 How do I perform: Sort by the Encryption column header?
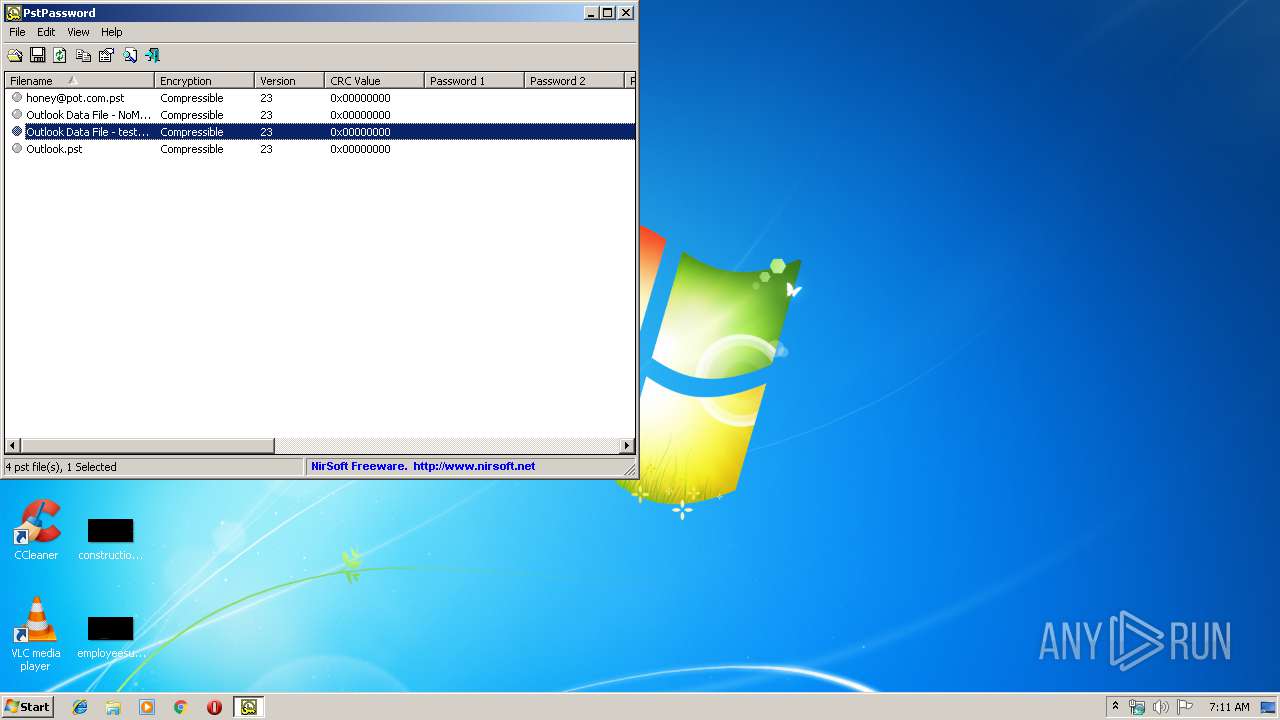pos(205,80)
